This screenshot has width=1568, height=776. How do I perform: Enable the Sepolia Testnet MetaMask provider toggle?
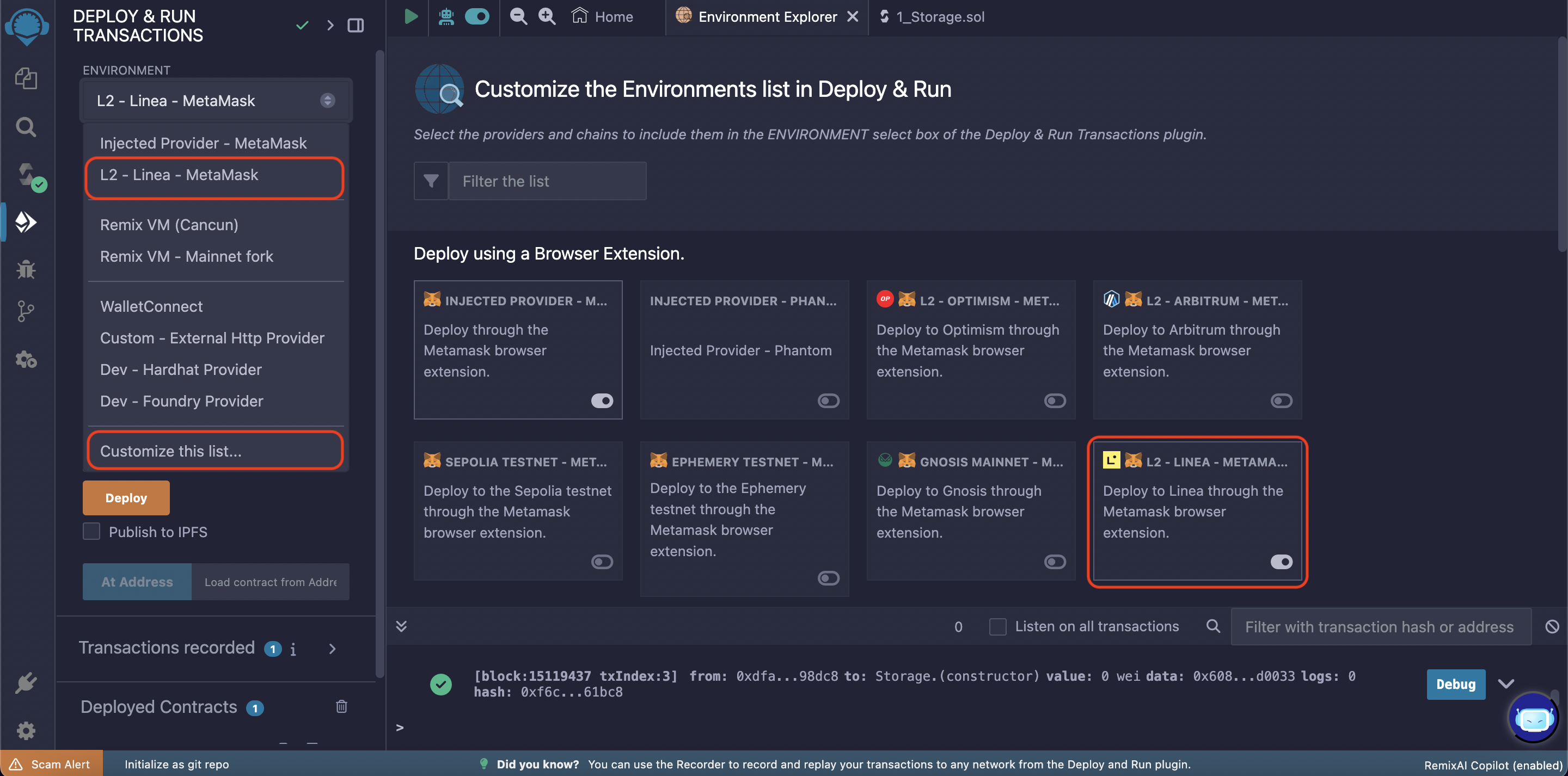tap(602, 562)
